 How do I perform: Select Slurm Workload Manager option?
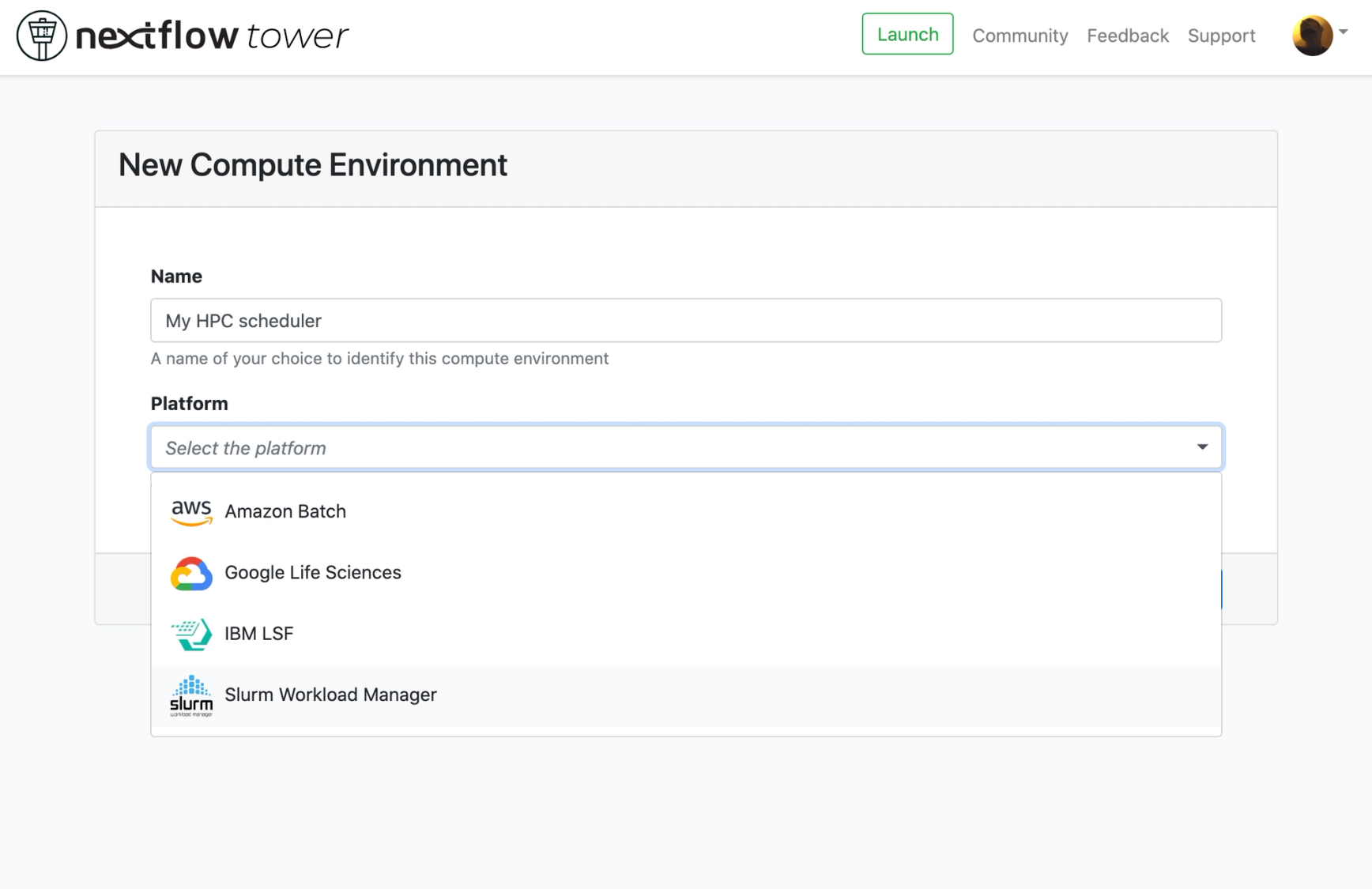[x=686, y=695]
